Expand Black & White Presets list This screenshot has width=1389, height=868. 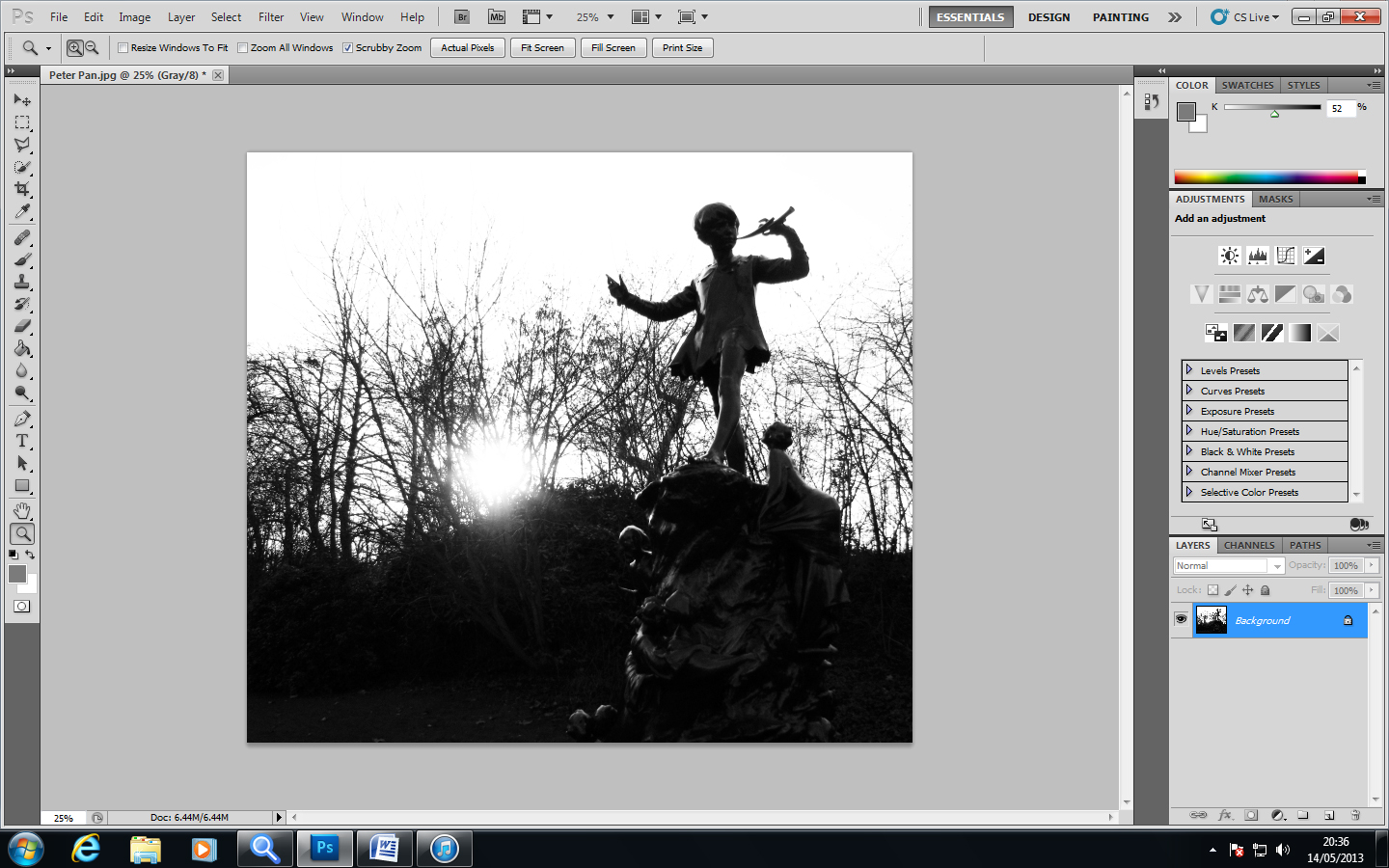coord(1189,450)
